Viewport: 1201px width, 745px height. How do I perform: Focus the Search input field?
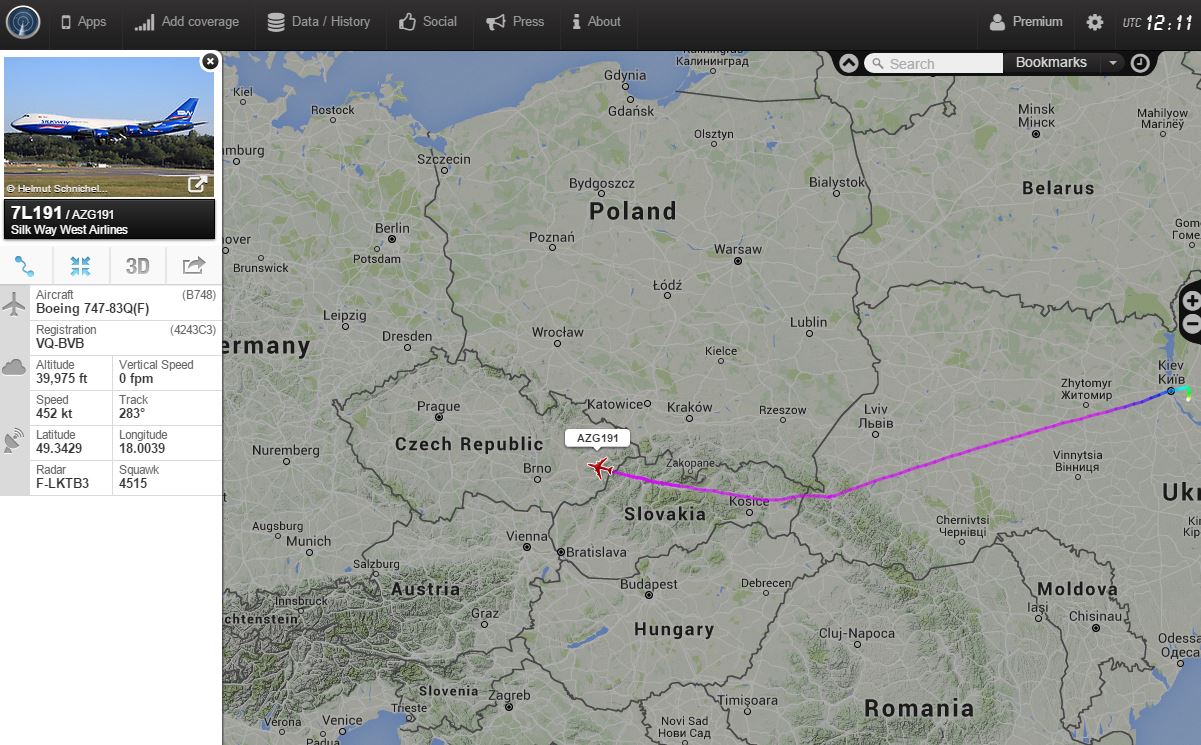[x=934, y=63]
